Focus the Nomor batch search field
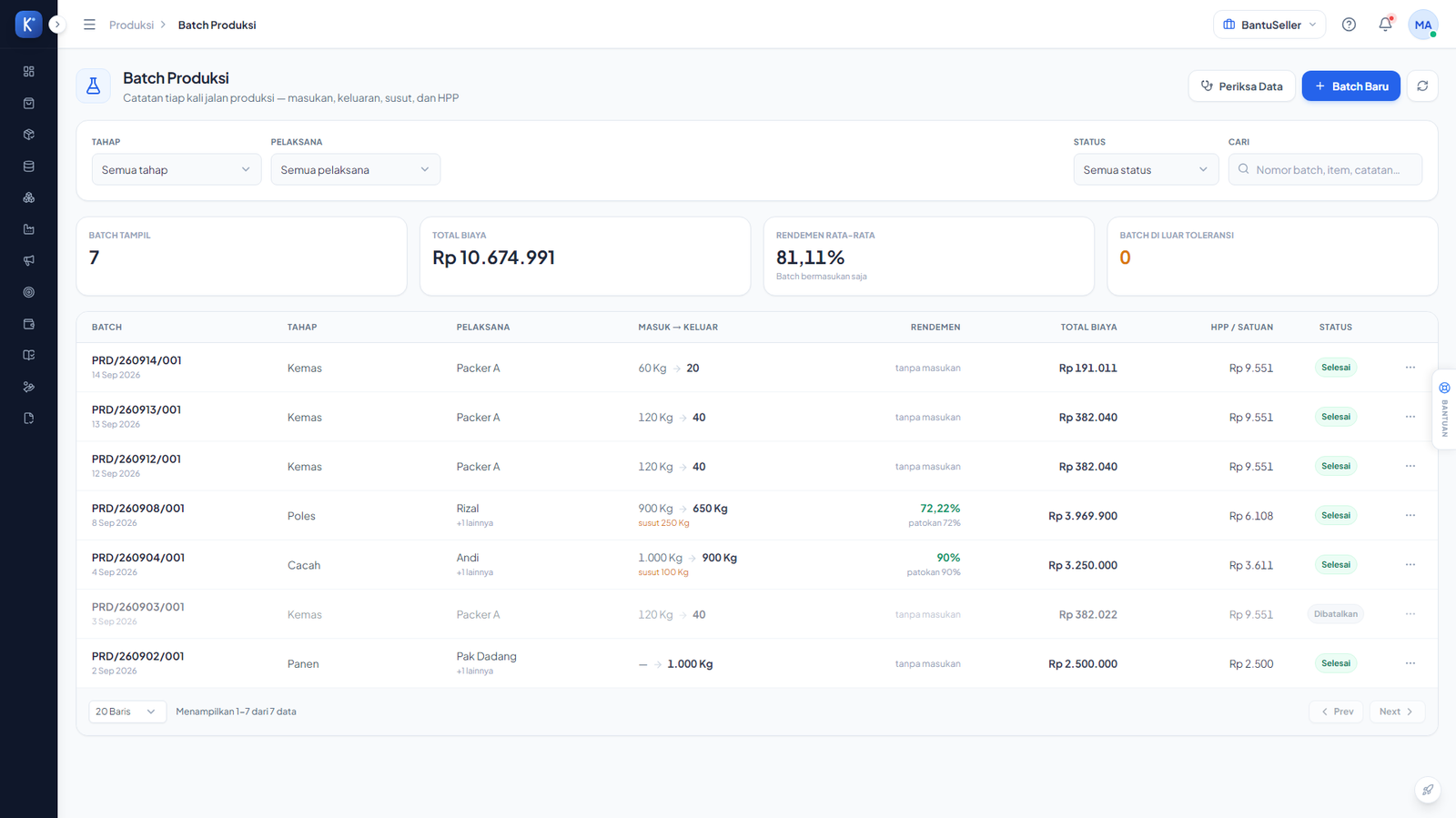This screenshot has height=818, width=1456. click(x=1325, y=169)
